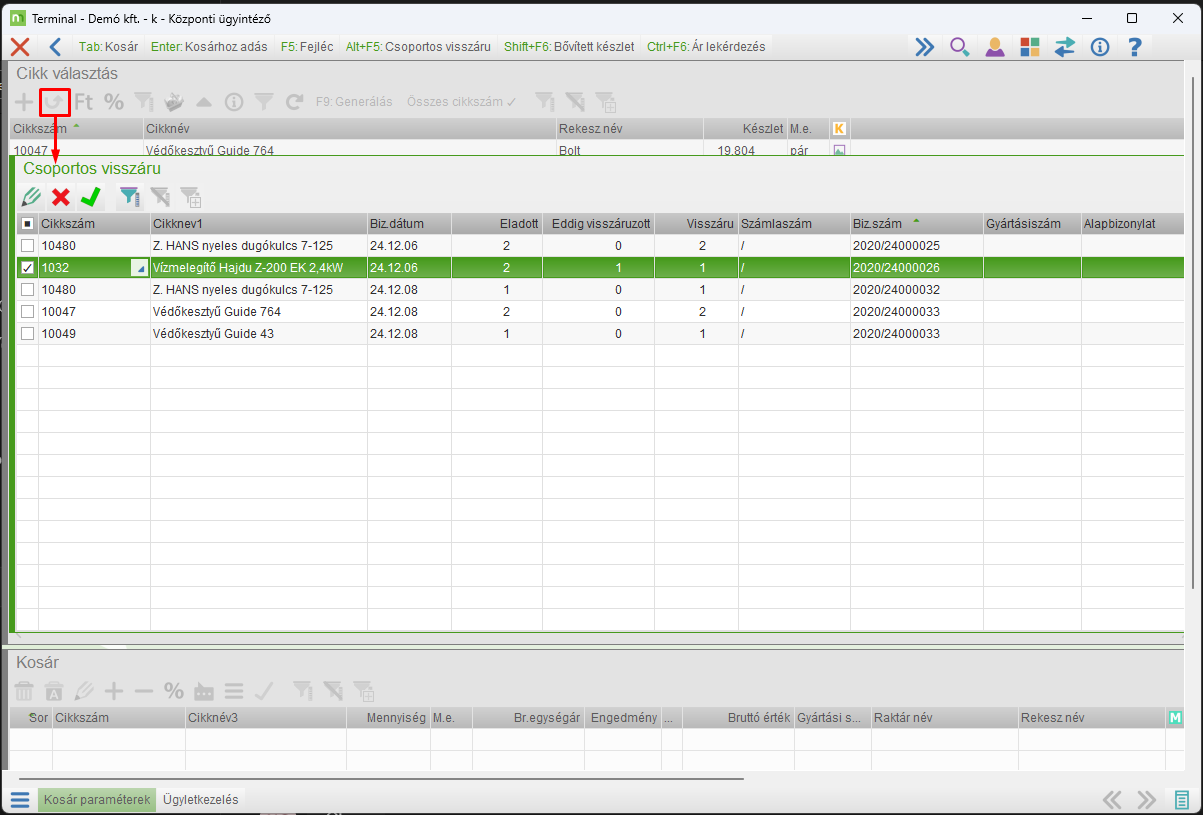Sort by Eddig visszáruzott column header
The height and width of the screenshot is (815, 1203).
point(599,224)
